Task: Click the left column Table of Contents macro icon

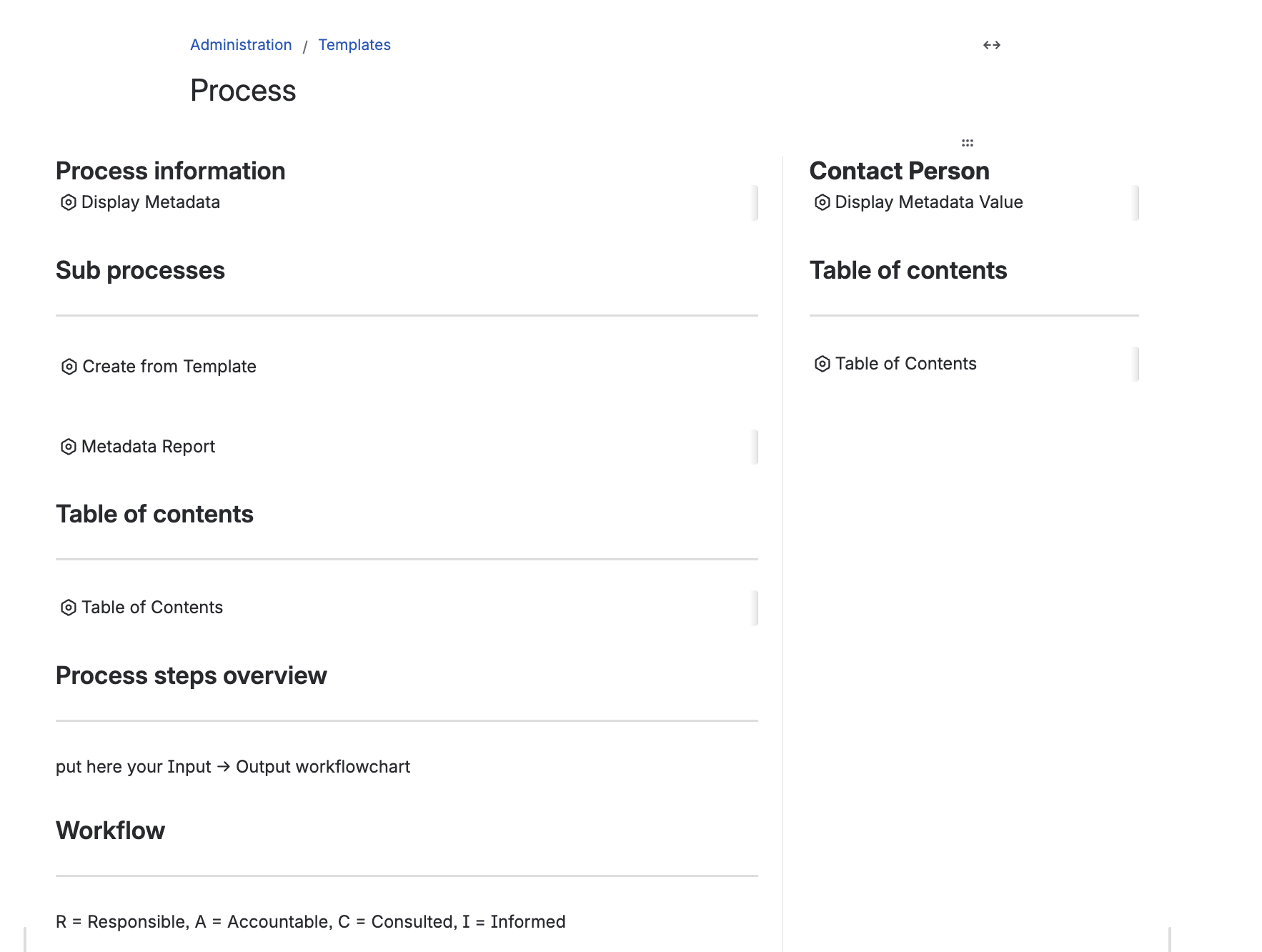Action: [x=68, y=608]
